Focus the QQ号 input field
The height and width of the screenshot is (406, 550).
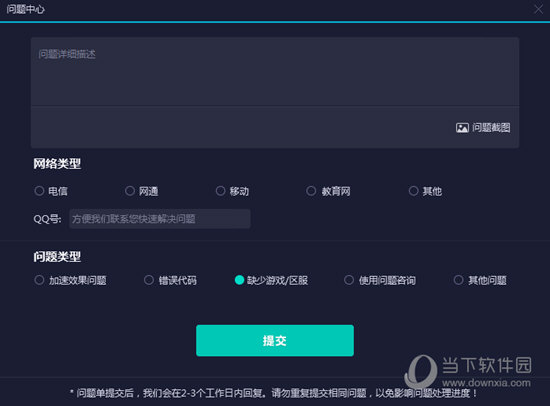pyautogui.click(x=160, y=219)
